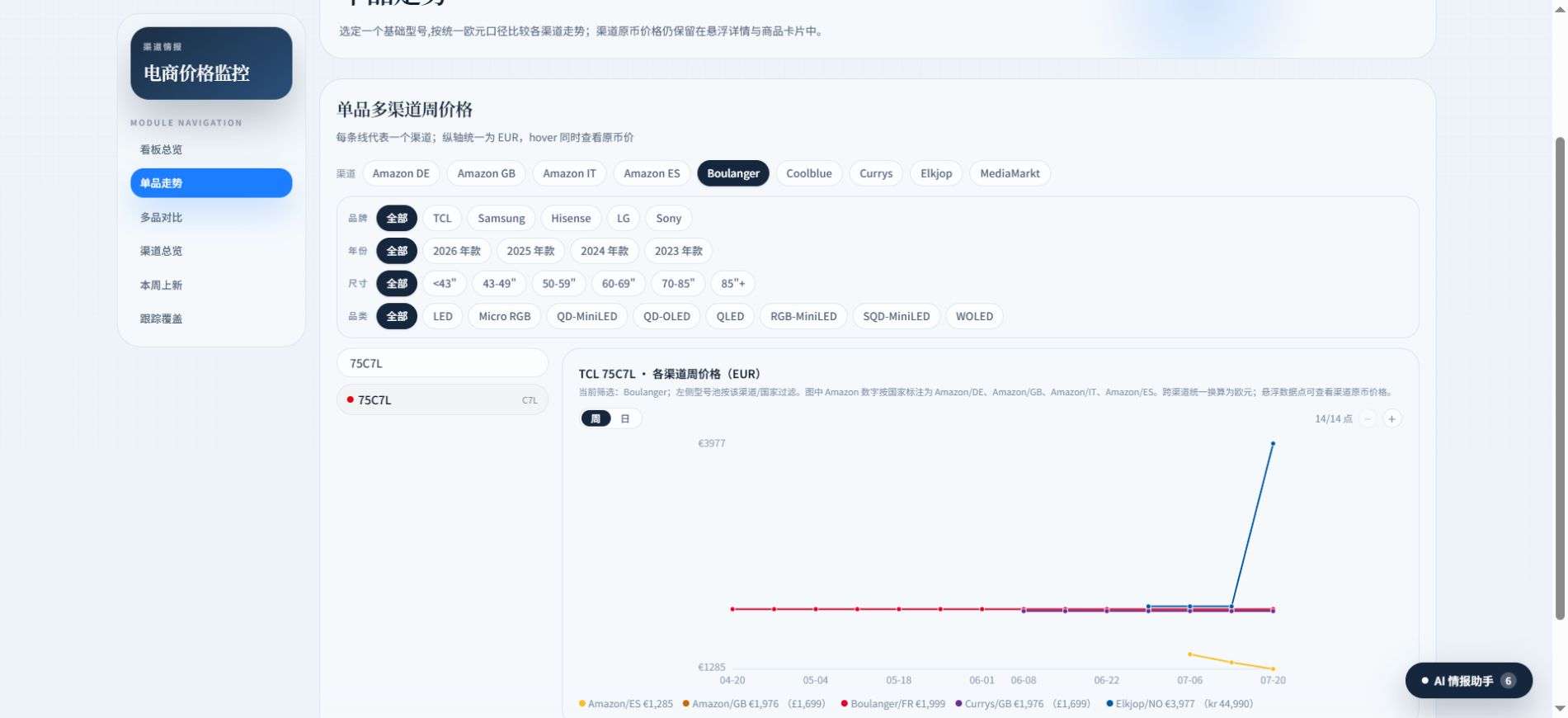The height and width of the screenshot is (718, 1568).
Task: Click the Elkjop/NO legend entry
Action: tap(1180, 704)
